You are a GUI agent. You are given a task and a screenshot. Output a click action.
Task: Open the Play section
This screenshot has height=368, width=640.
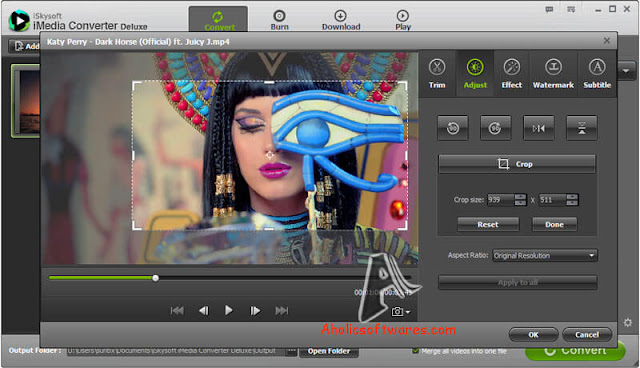(x=402, y=20)
